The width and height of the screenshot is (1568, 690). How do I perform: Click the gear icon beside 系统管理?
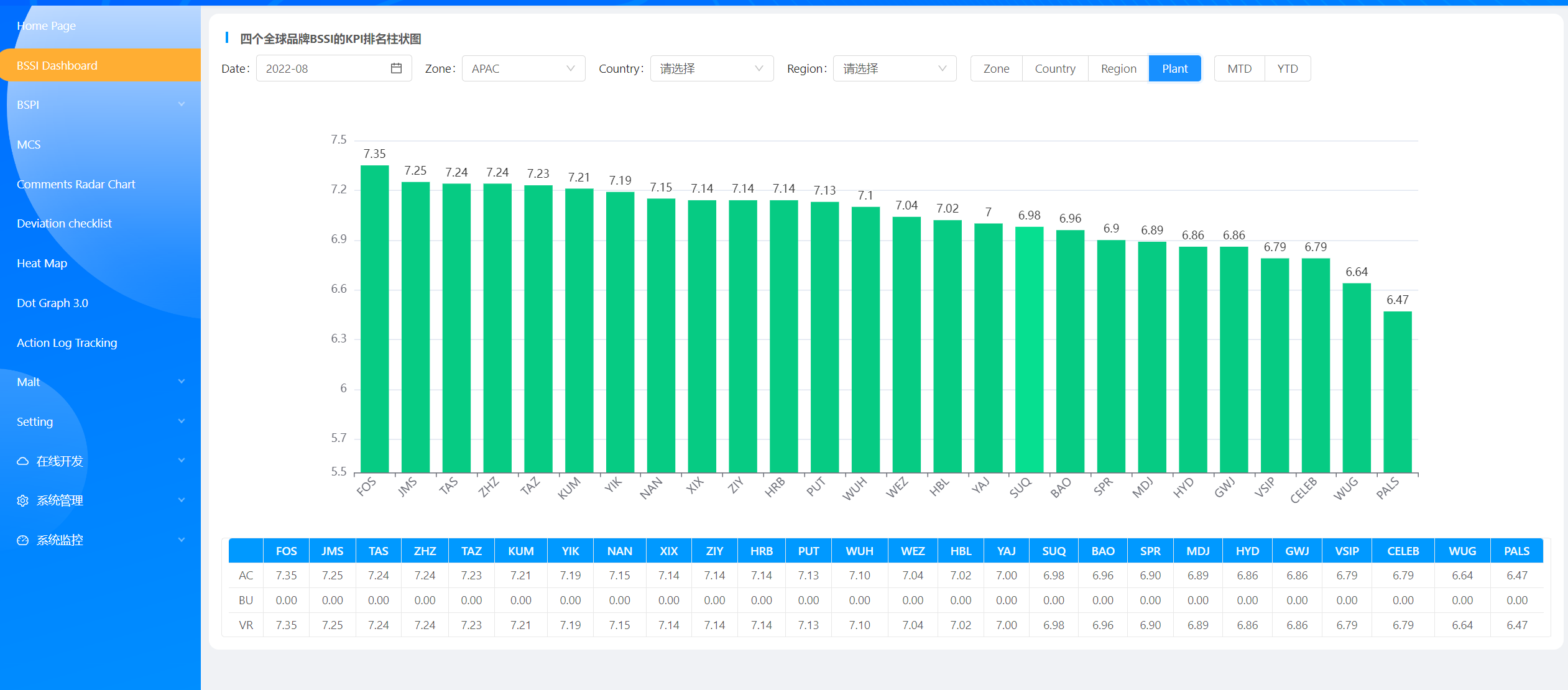click(x=23, y=500)
